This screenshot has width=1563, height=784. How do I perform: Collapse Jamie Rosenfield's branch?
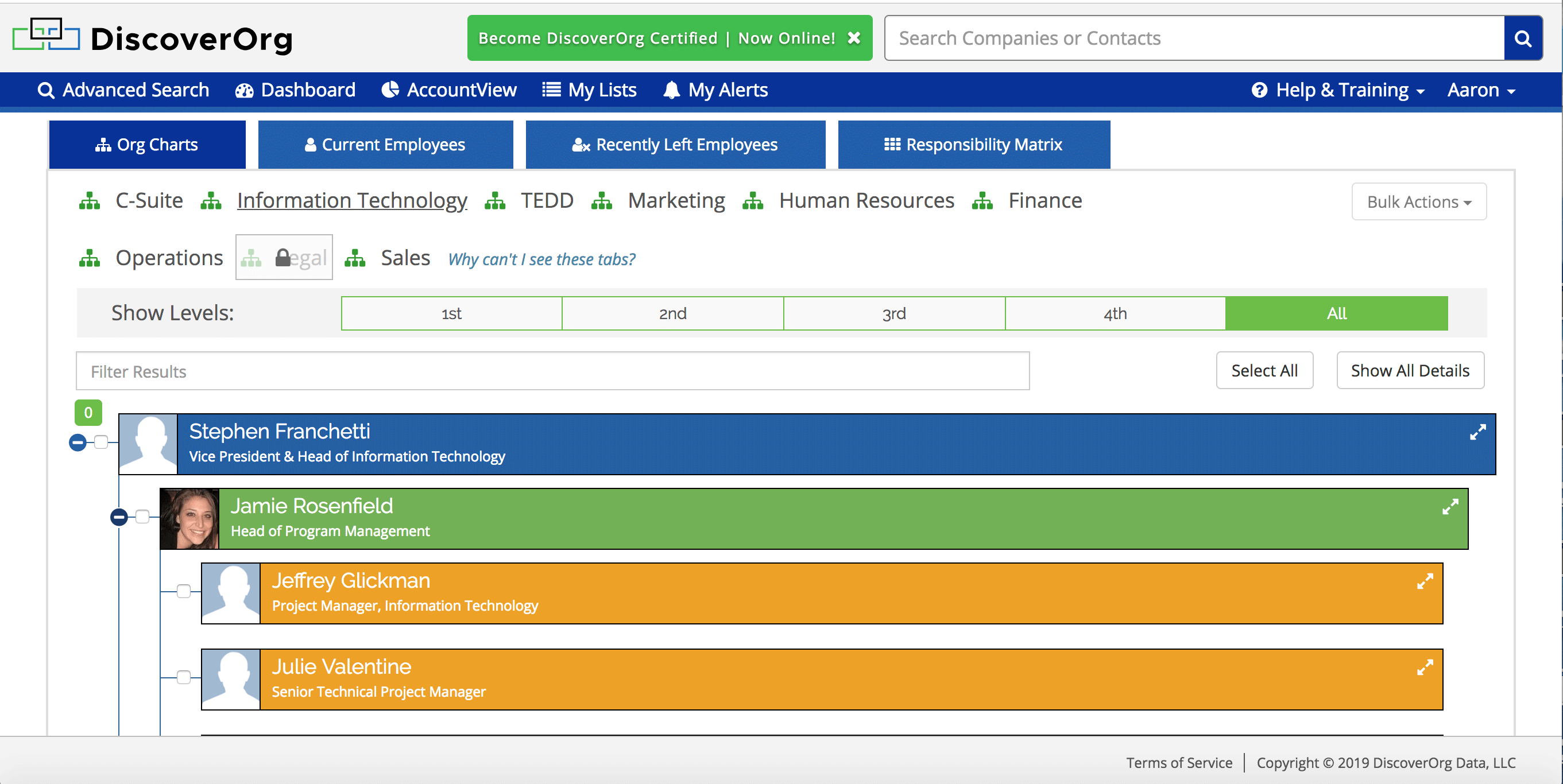[x=119, y=517]
